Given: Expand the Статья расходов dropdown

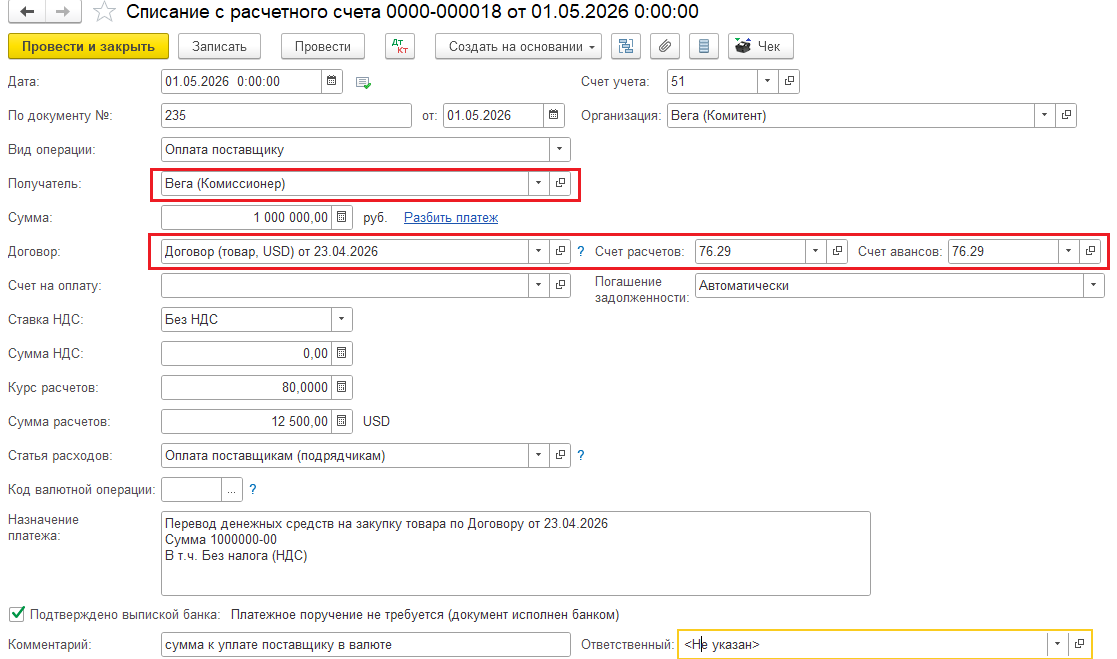Looking at the screenshot, I should coord(539,455).
